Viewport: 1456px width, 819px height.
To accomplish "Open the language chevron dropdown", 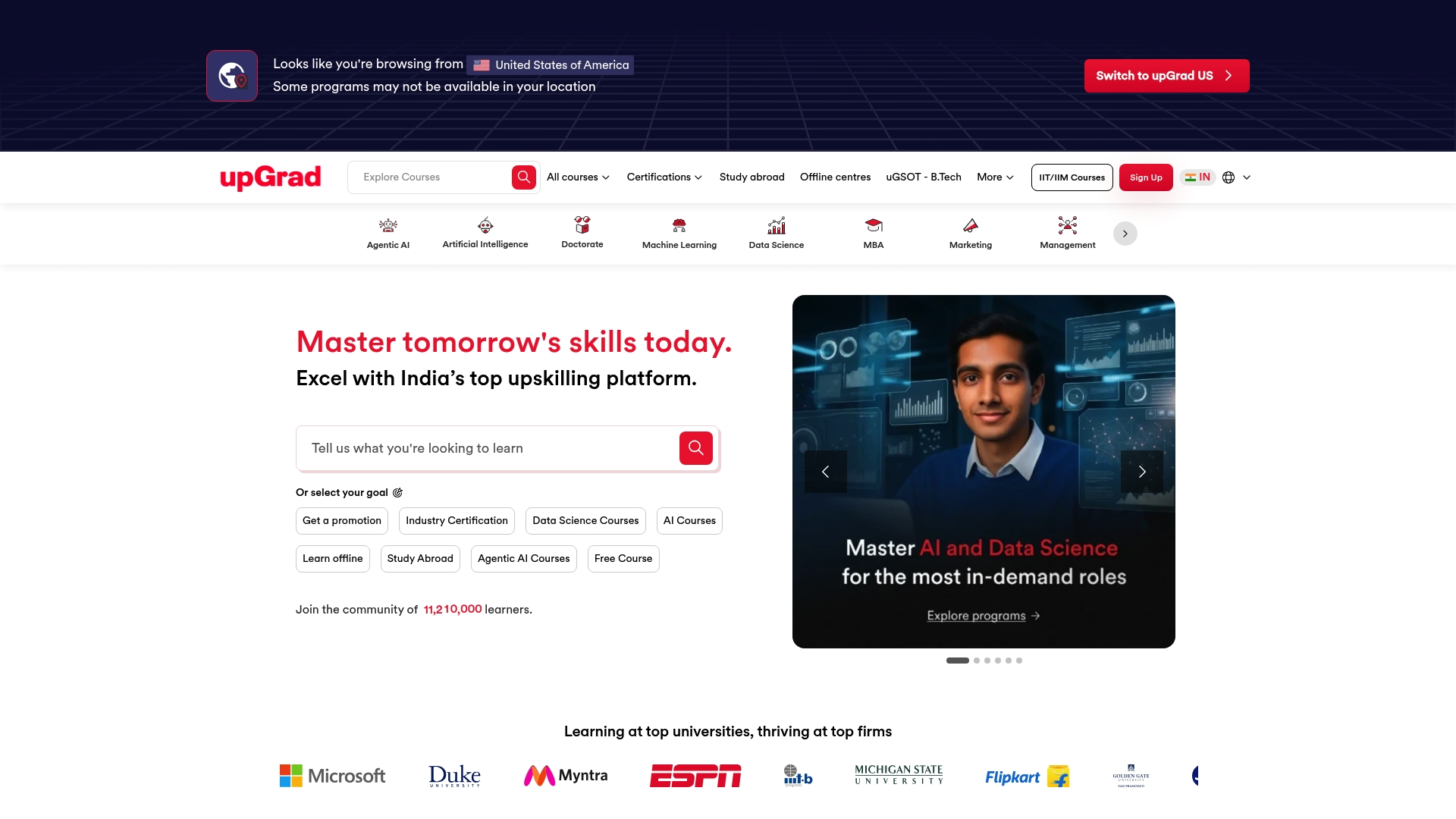I will click(1247, 177).
